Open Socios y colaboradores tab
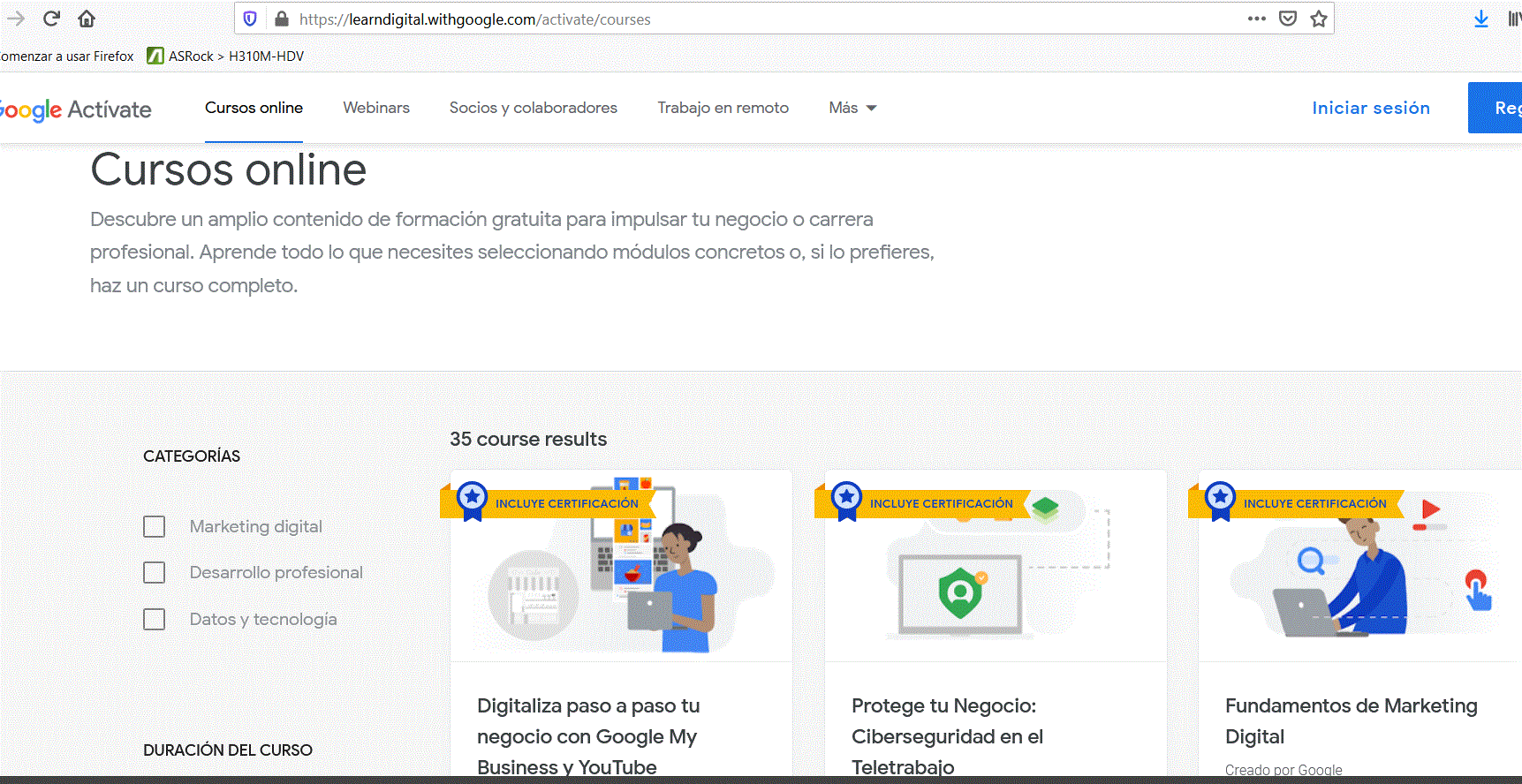Screen dimensions: 1522x784 534,108
